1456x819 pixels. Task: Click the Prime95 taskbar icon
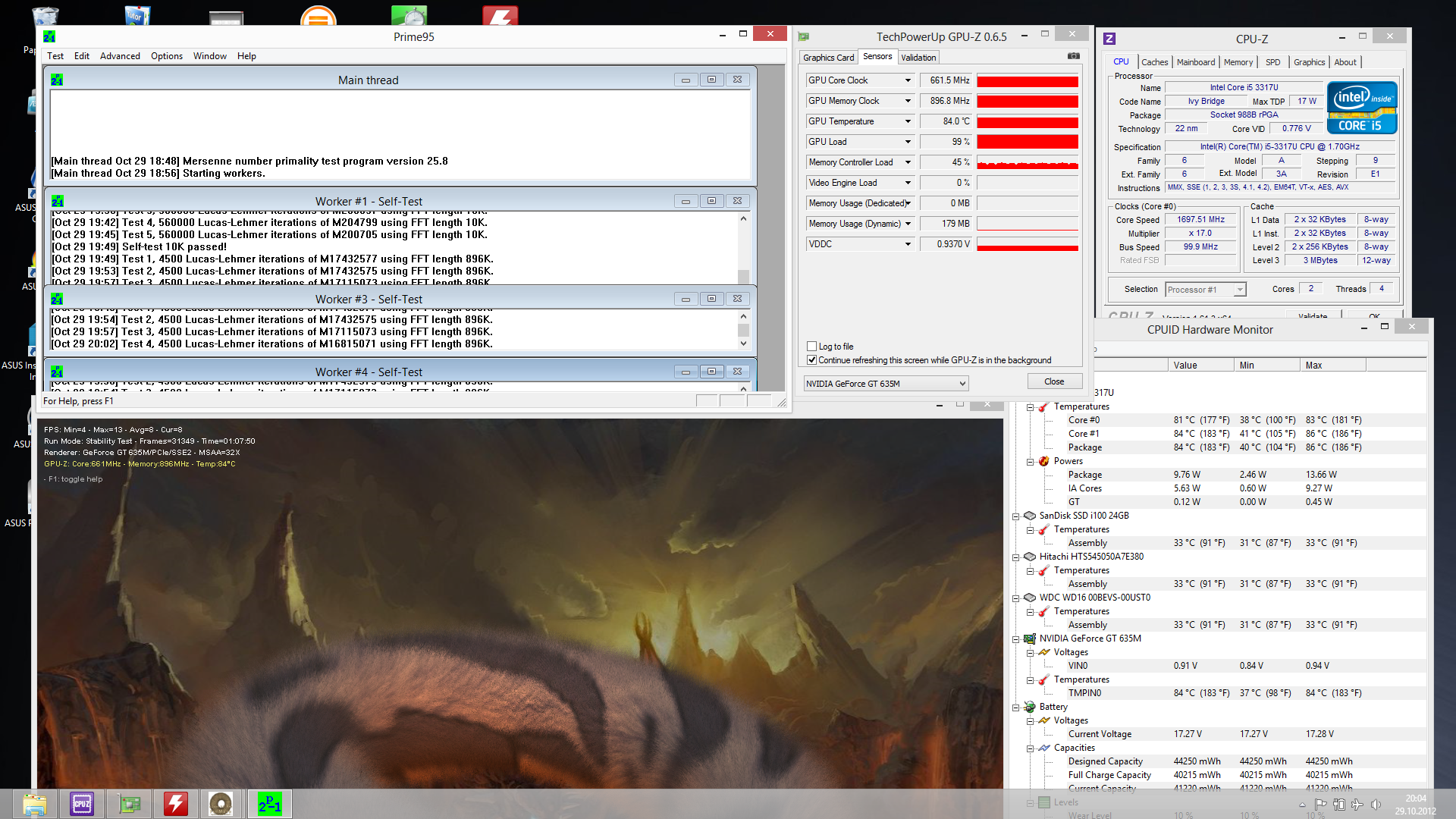(x=269, y=804)
